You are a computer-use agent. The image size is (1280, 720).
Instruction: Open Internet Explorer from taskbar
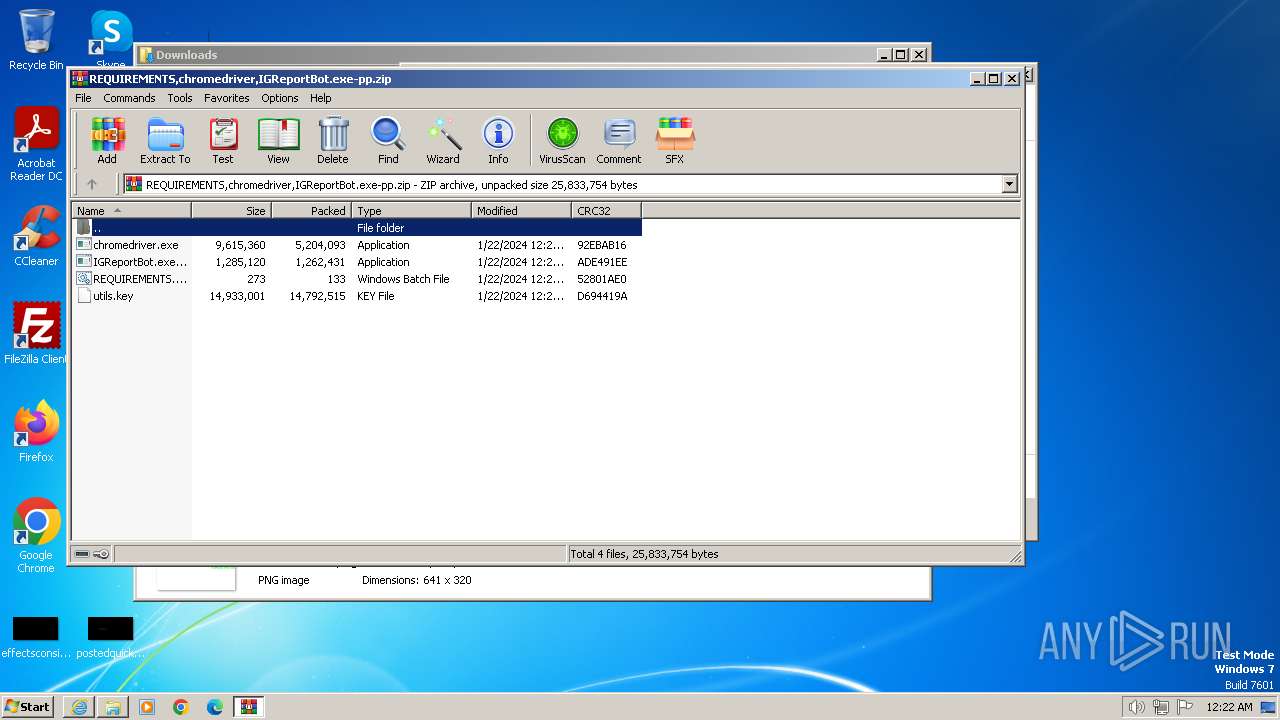(x=79, y=707)
